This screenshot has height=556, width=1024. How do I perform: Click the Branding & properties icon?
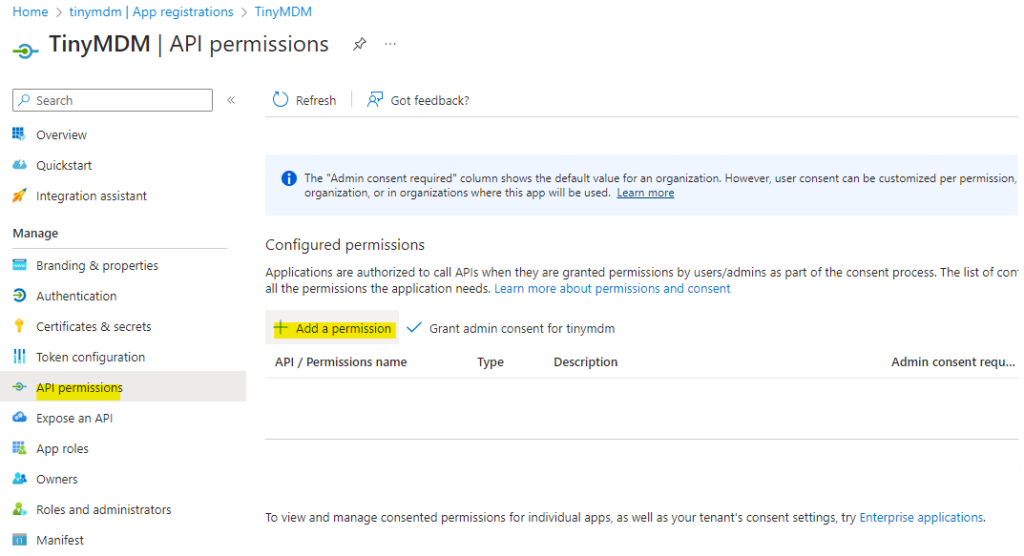[x=19, y=265]
